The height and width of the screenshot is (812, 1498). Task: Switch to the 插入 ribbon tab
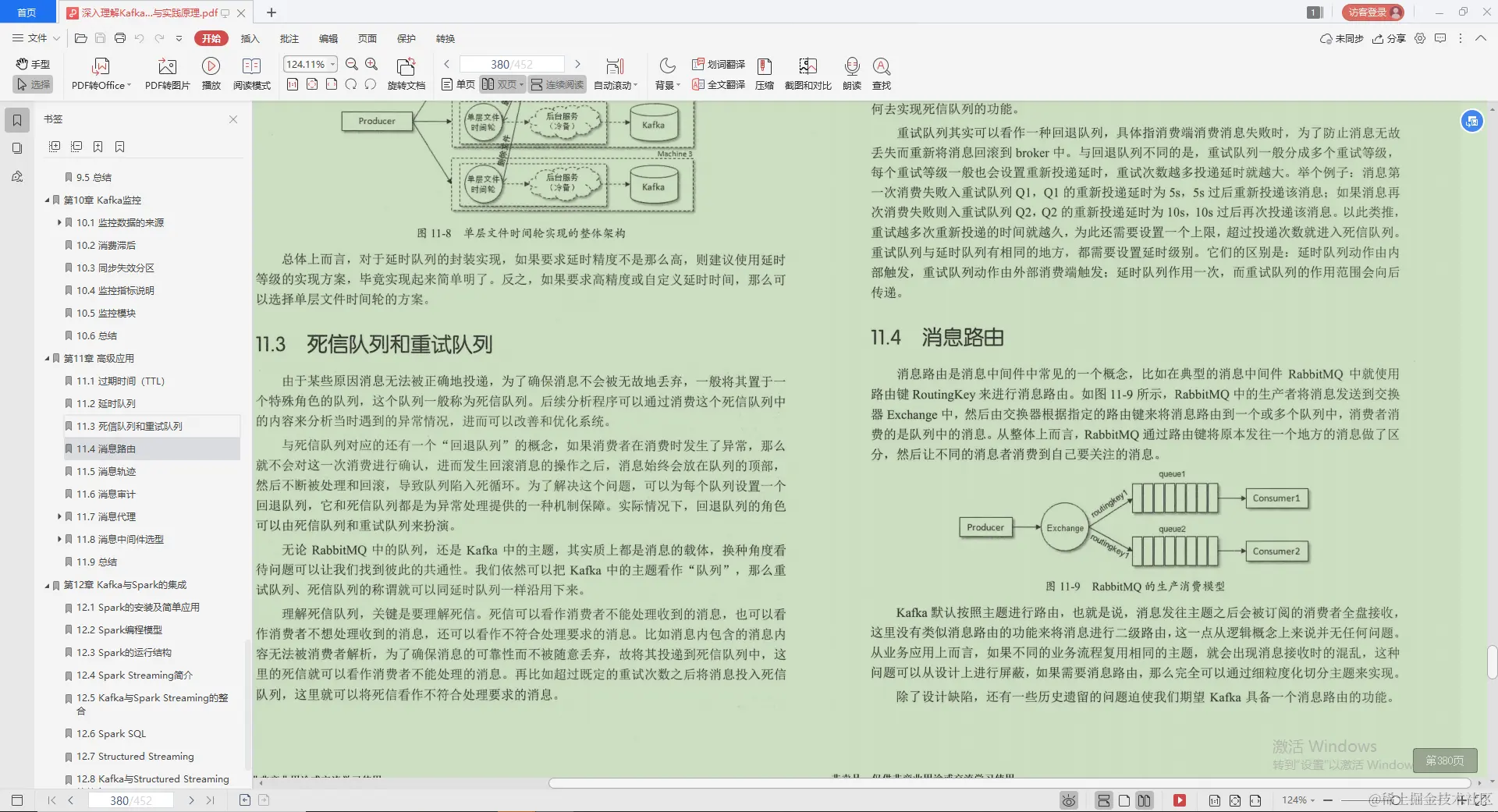(249, 37)
